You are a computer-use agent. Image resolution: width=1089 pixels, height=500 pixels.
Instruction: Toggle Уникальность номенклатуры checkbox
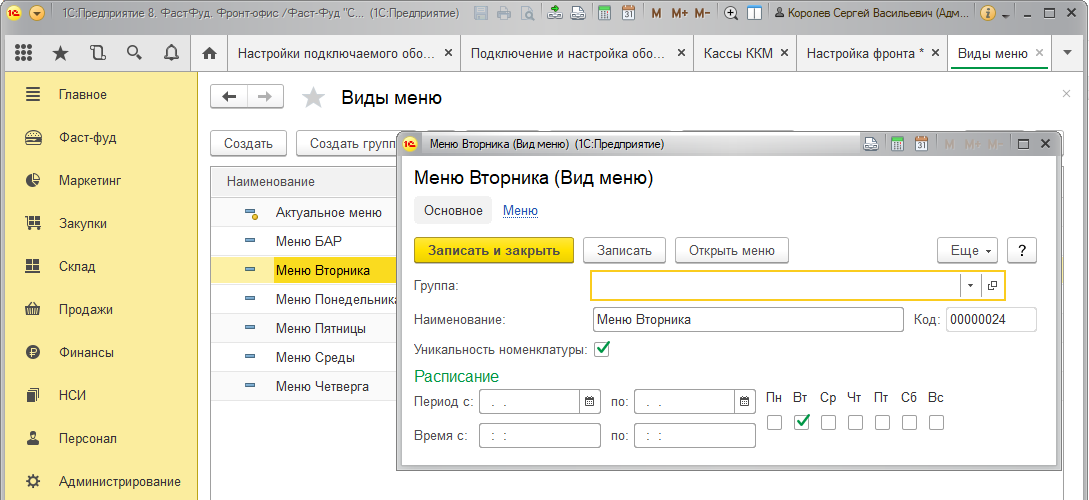coord(601,349)
